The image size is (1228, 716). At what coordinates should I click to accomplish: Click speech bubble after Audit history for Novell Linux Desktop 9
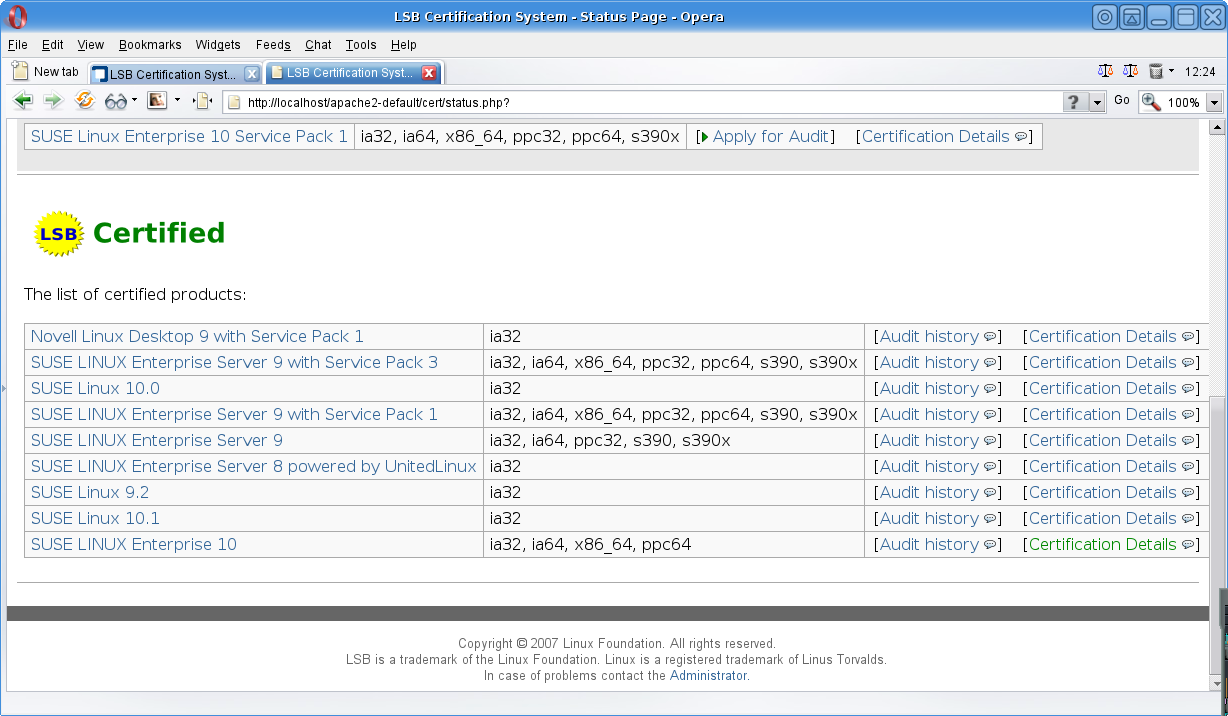(x=990, y=337)
